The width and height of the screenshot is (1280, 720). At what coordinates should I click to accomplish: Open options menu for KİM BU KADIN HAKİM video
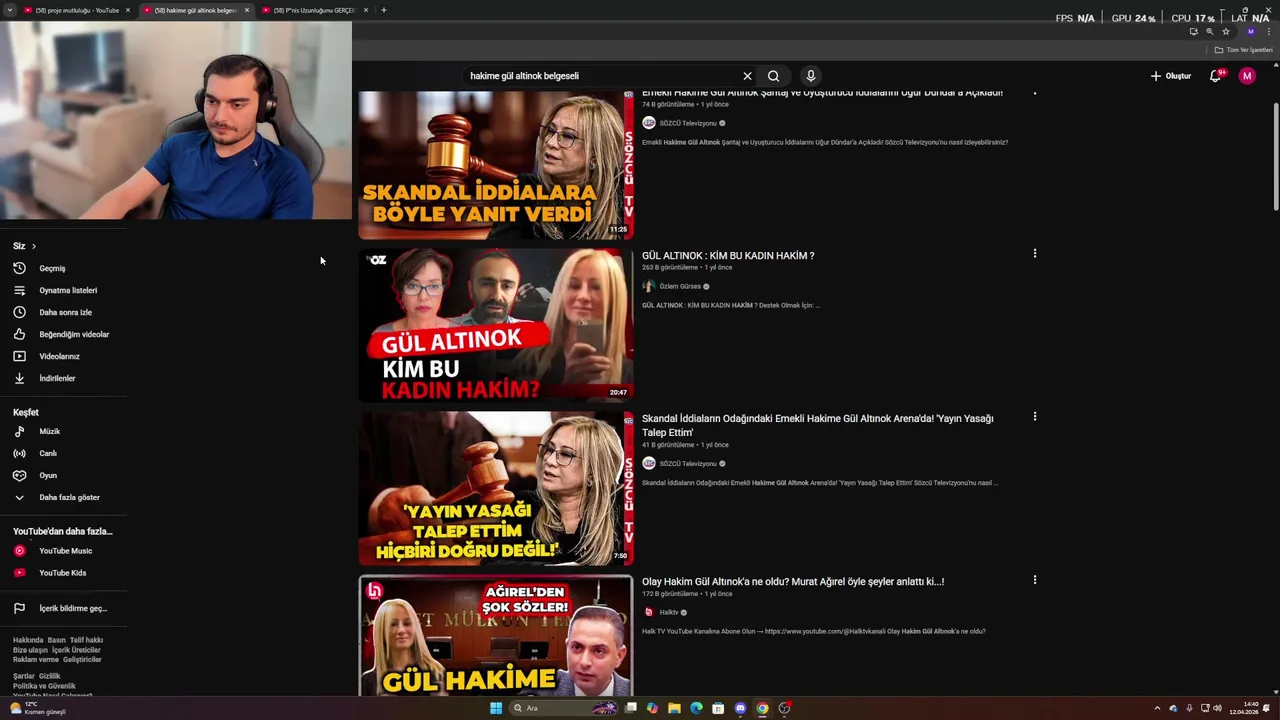tap(1035, 254)
